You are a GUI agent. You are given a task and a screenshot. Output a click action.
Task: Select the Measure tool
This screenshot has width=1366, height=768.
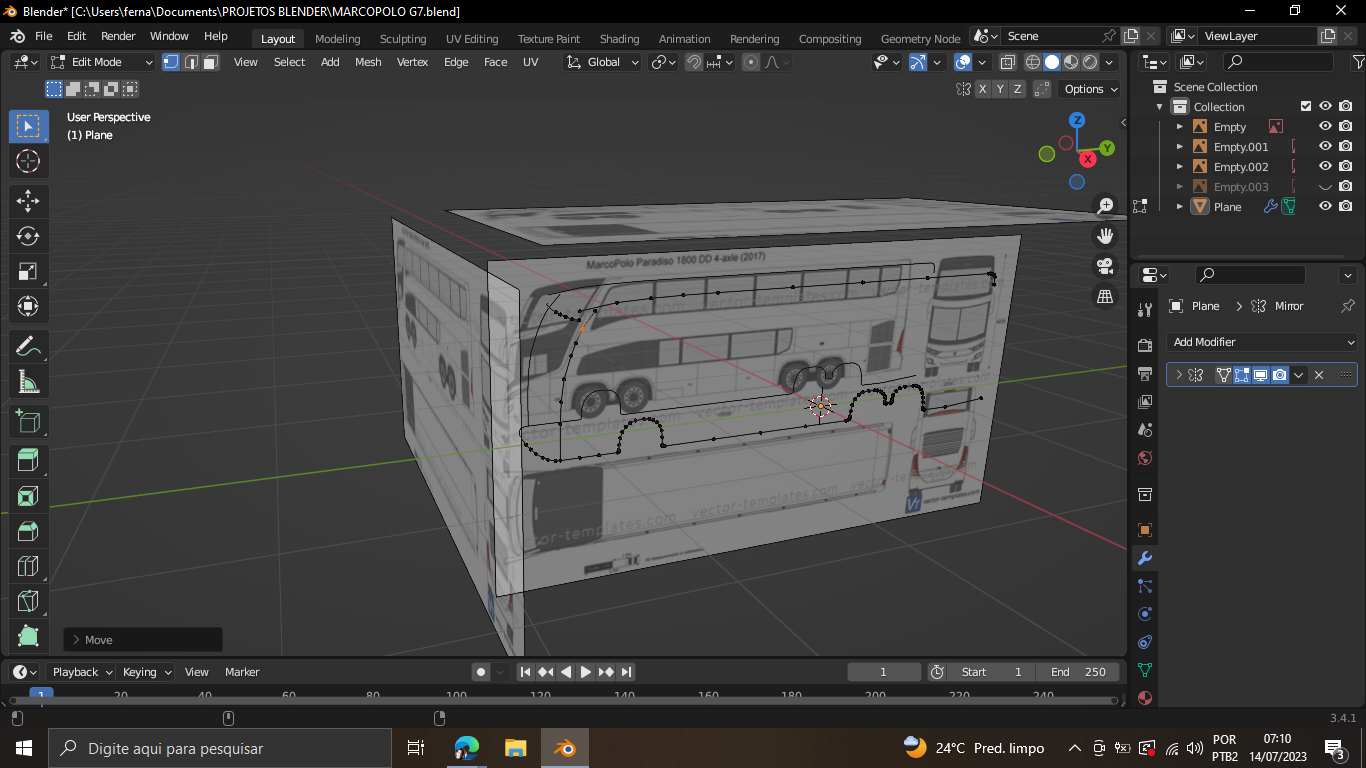(28, 381)
